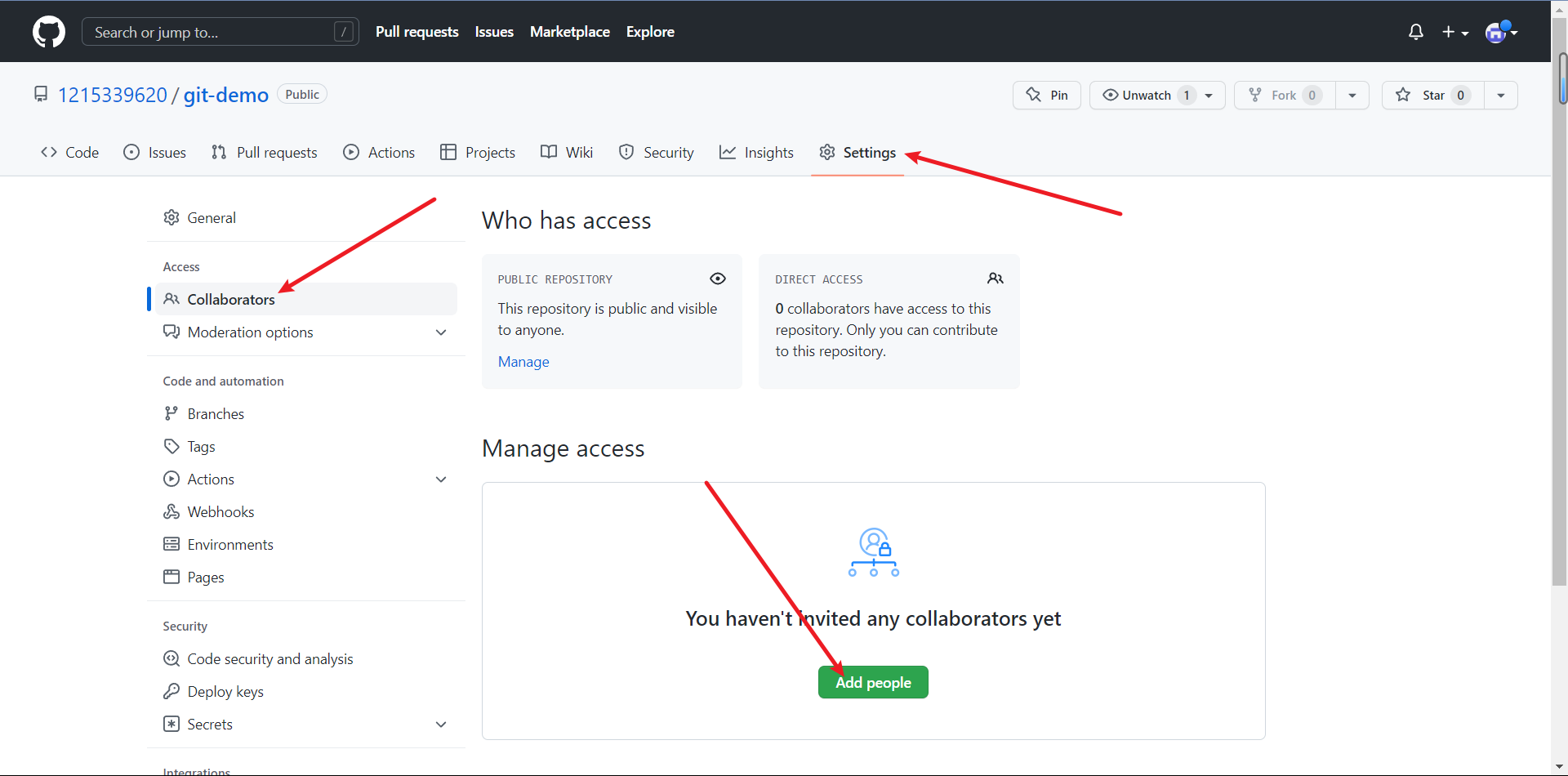1568x776 pixels.
Task: Click the tag icon beside Tags
Action: pos(171,446)
